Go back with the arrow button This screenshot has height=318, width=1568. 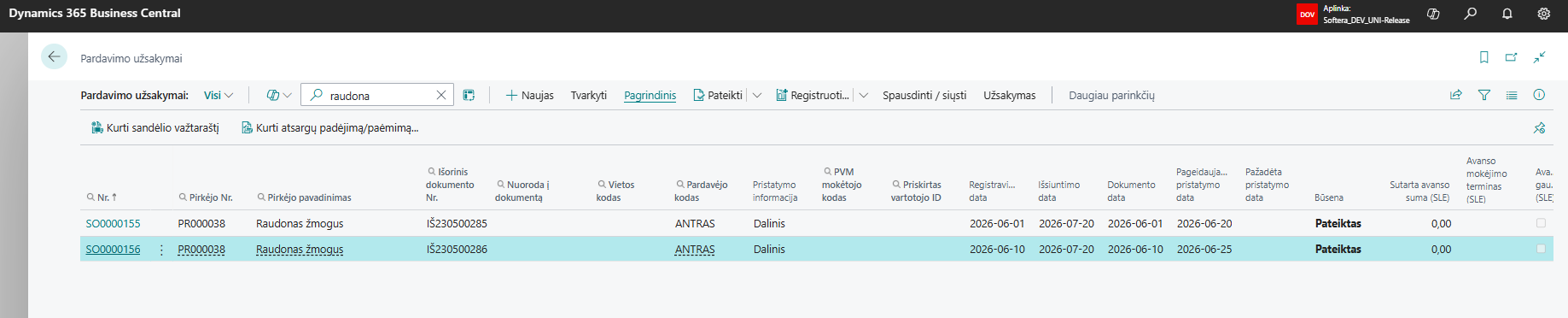pos(54,57)
